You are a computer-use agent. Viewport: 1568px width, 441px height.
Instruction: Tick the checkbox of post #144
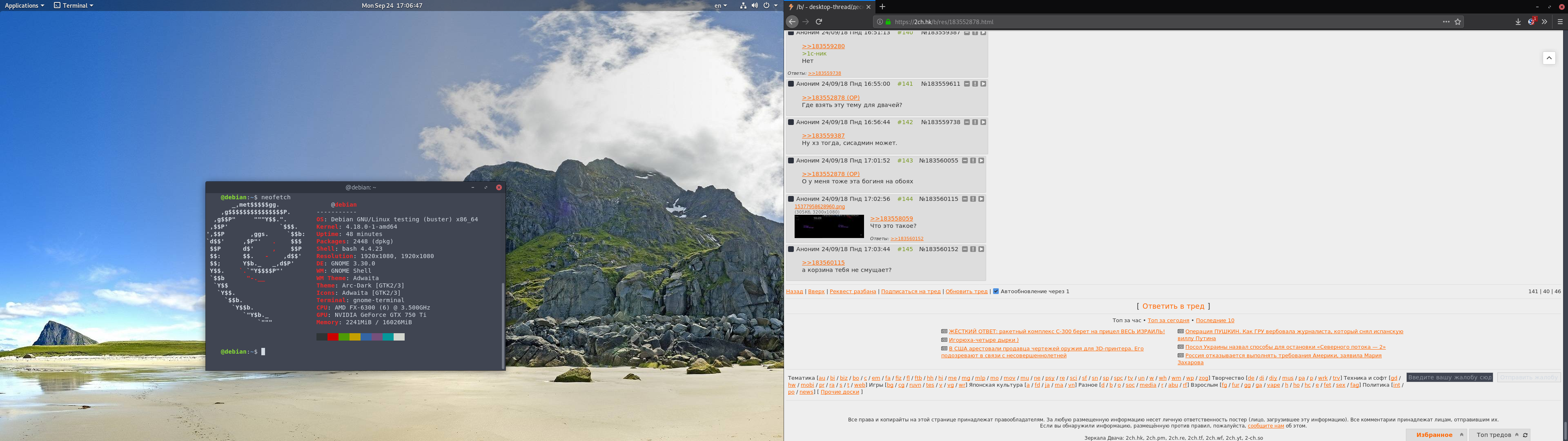[791, 199]
